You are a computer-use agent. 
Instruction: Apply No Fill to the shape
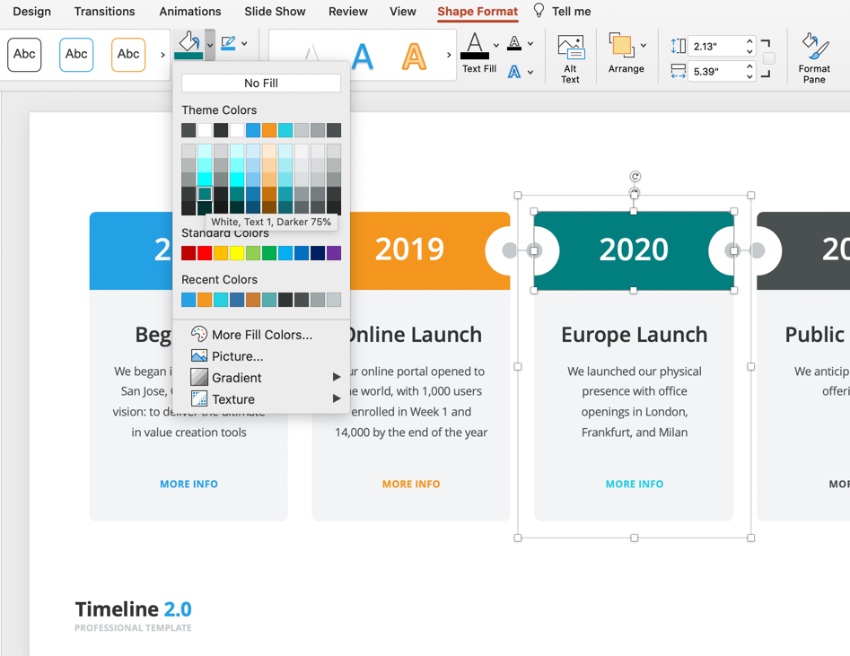pos(262,82)
